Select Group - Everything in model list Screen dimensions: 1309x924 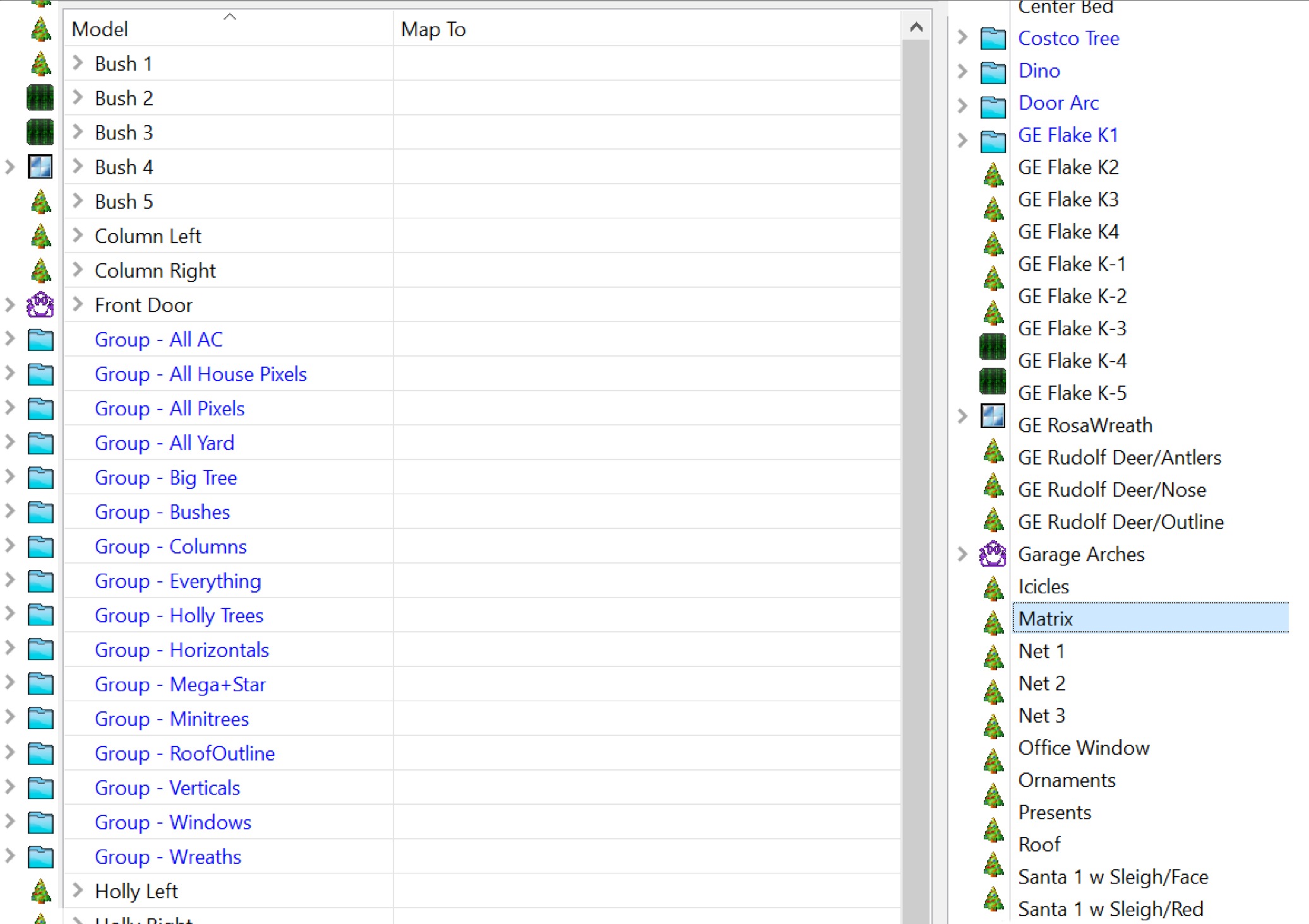(x=177, y=581)
